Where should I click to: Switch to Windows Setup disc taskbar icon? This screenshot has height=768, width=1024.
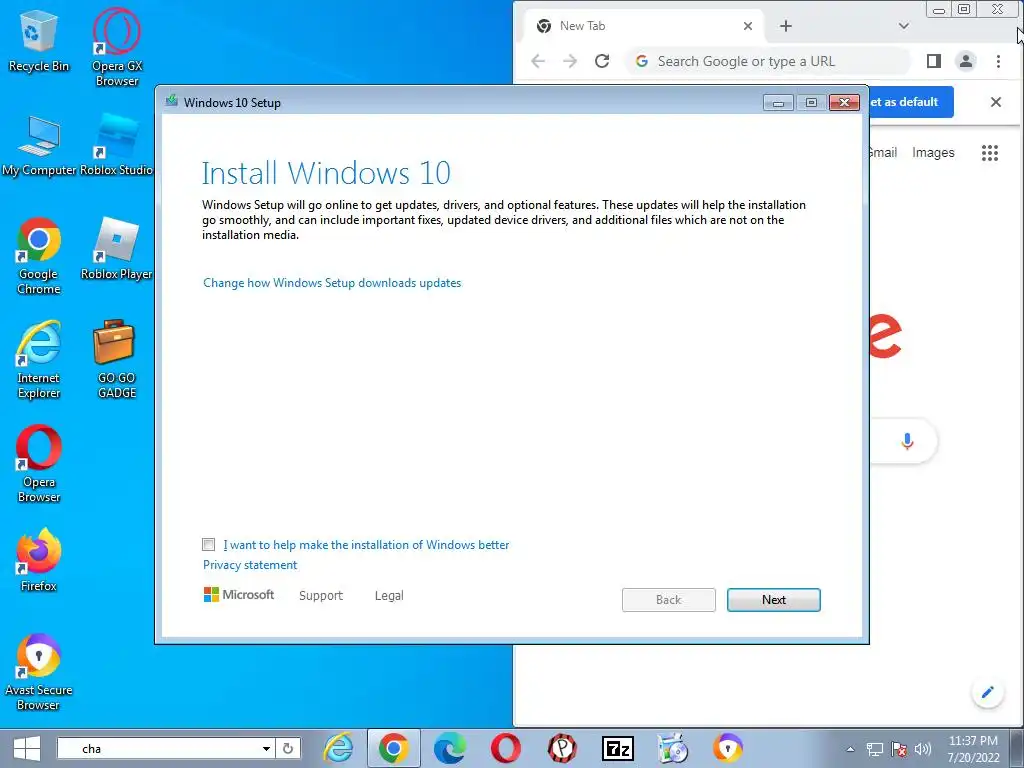click(x=673, y=748)
